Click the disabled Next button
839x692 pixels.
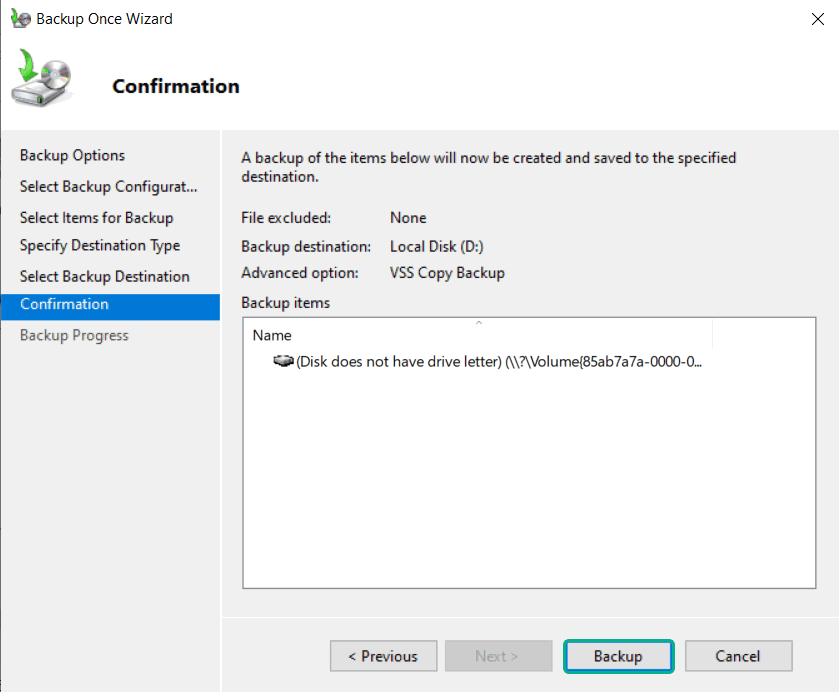click(498, 656)
